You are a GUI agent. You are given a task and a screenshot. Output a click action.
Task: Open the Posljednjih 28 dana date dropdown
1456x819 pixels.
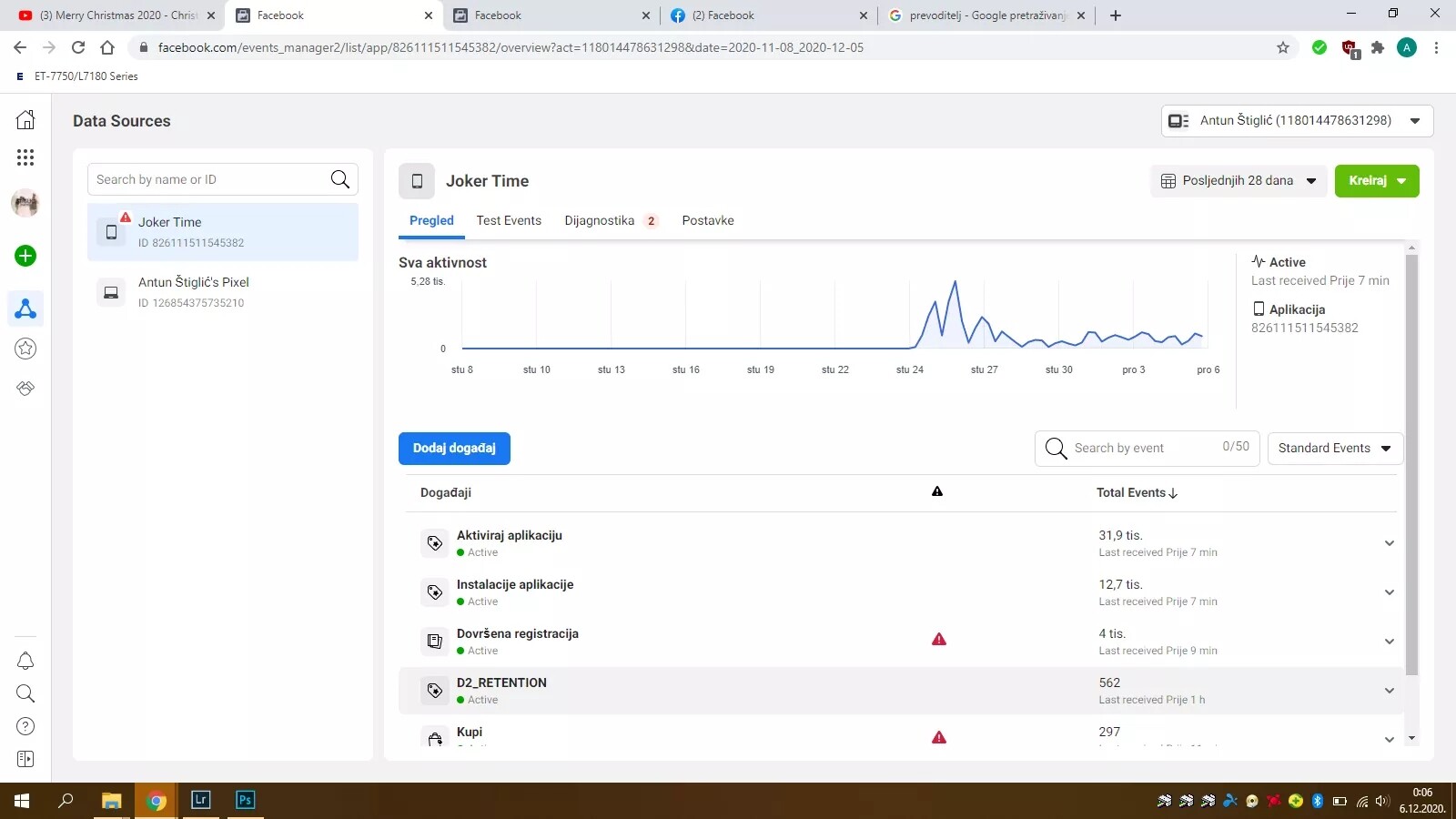1238,181
